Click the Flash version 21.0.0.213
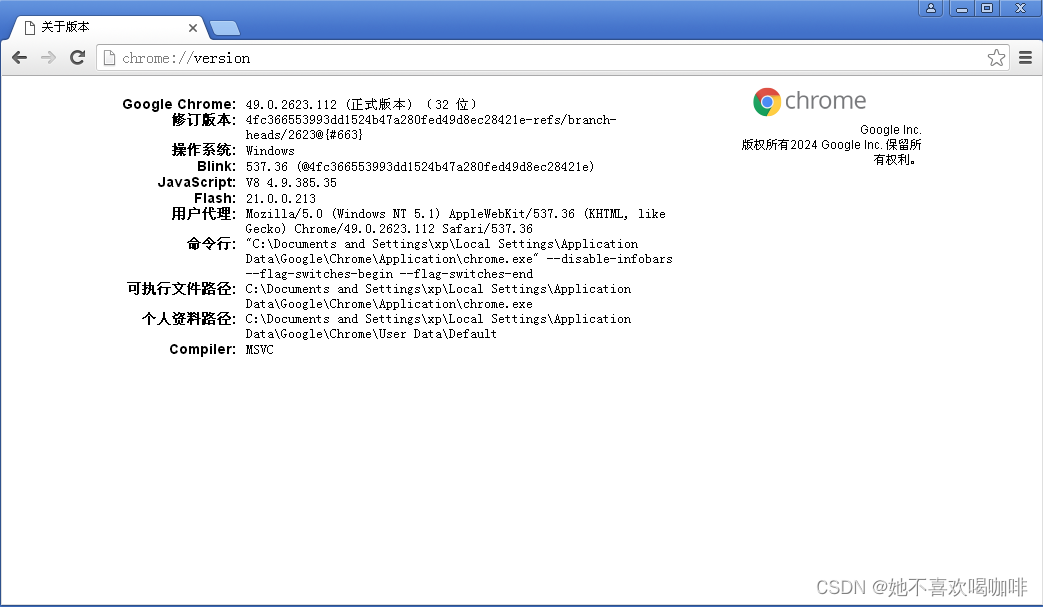1043x607 pixels. (x=281, y=199)
